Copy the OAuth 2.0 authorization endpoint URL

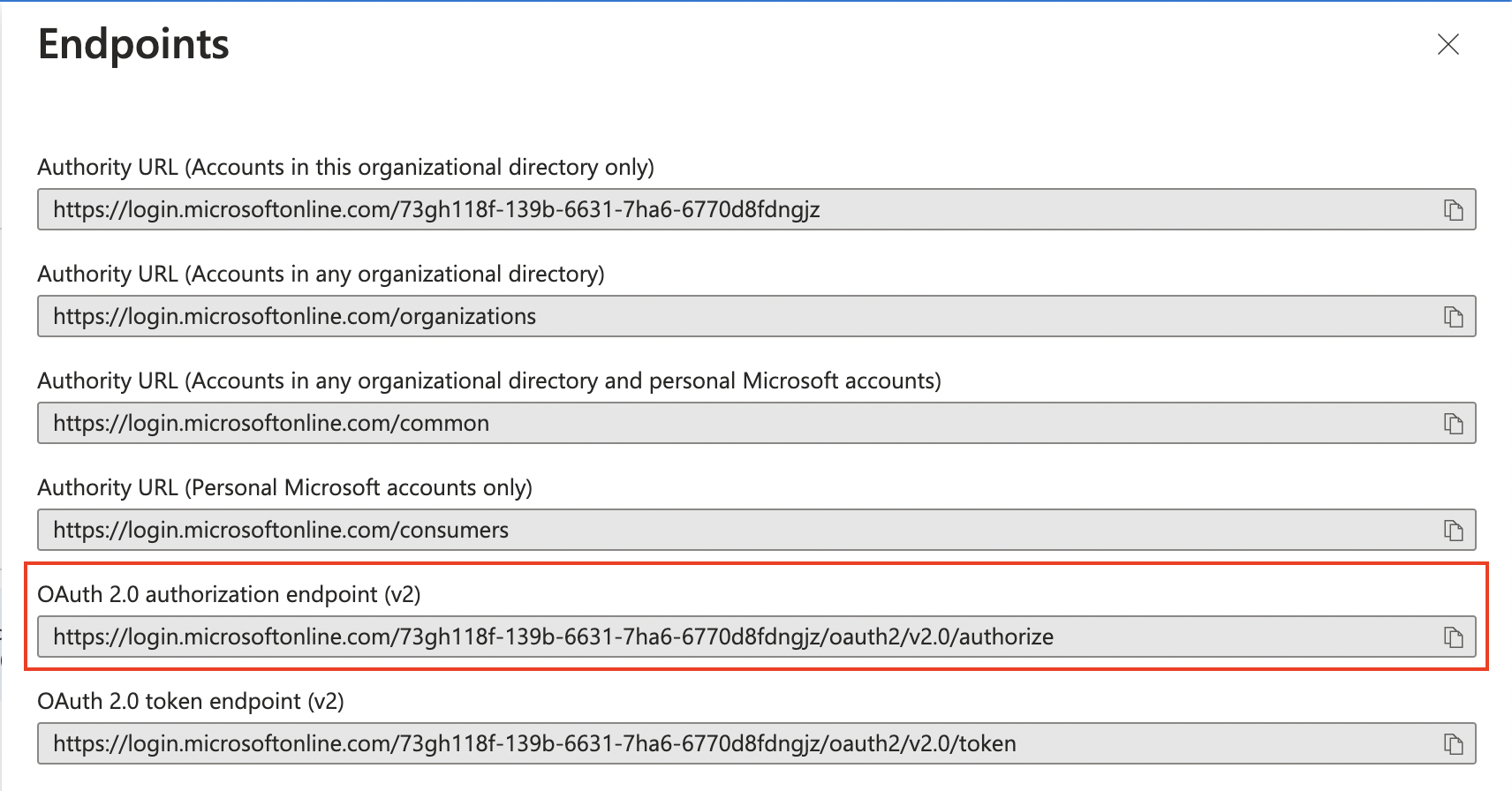tap(1453, 637)
